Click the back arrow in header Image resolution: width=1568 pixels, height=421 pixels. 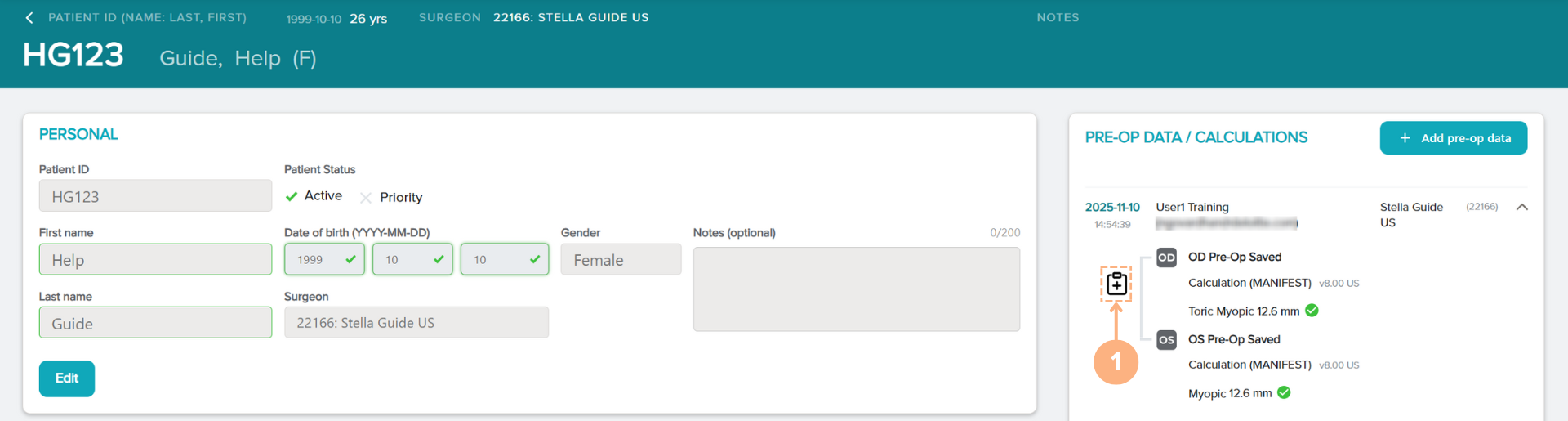coord(29,18)
